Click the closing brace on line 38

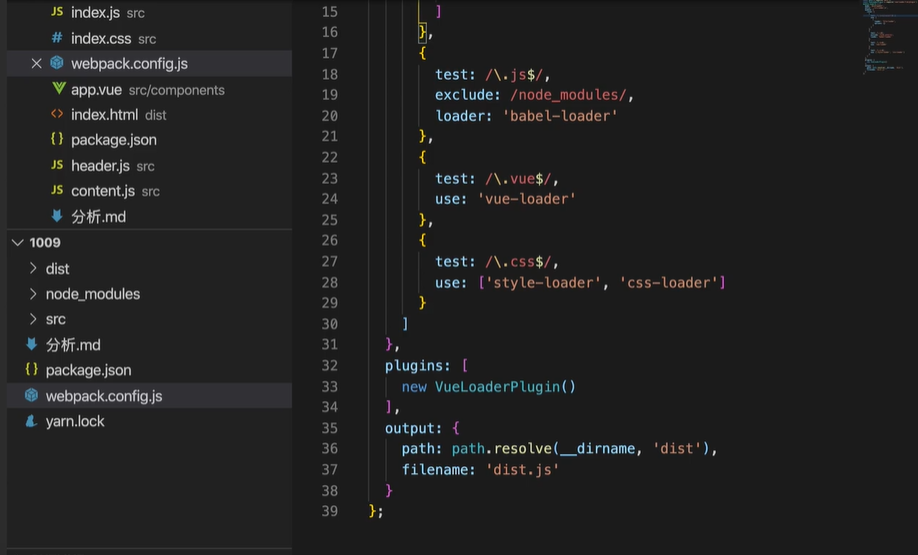point(389,491)
